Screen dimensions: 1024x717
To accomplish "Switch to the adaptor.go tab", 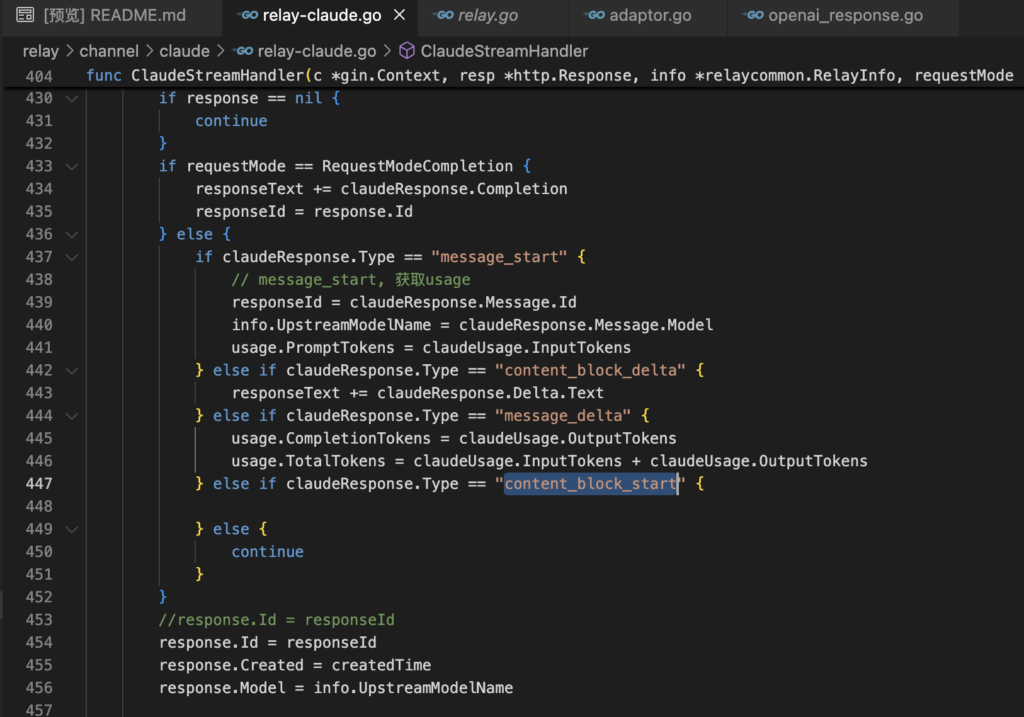I will [x=650, y=15].
